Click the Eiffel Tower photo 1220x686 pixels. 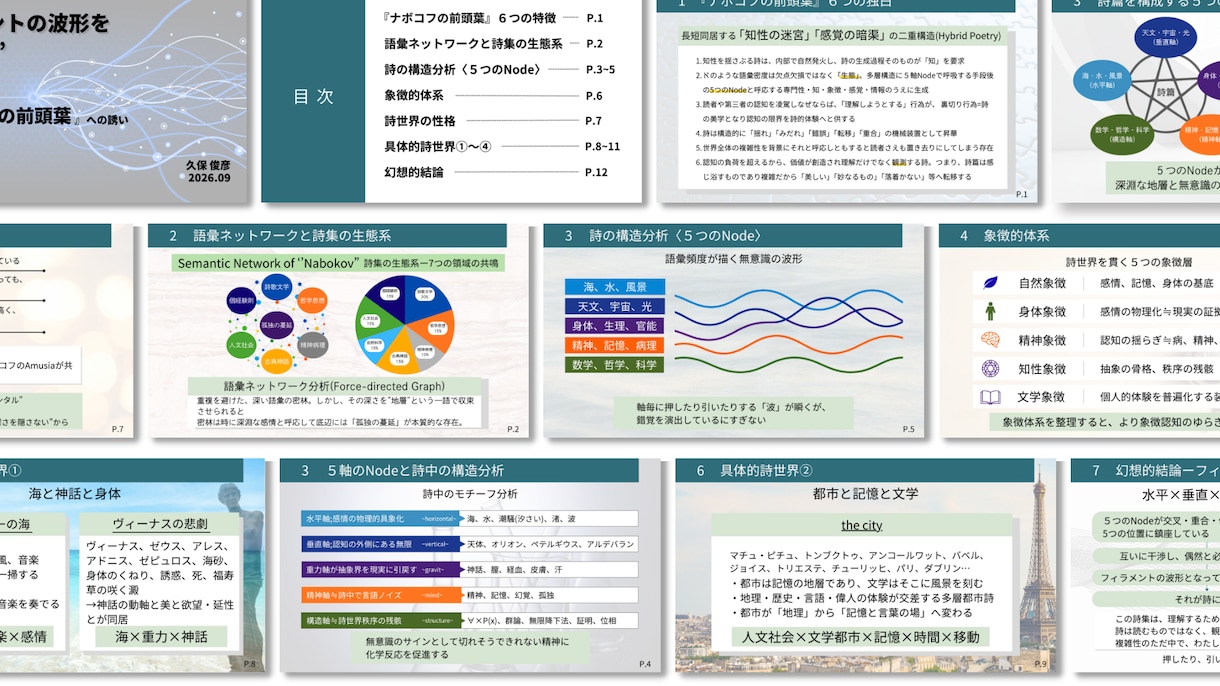[1037, 565]
